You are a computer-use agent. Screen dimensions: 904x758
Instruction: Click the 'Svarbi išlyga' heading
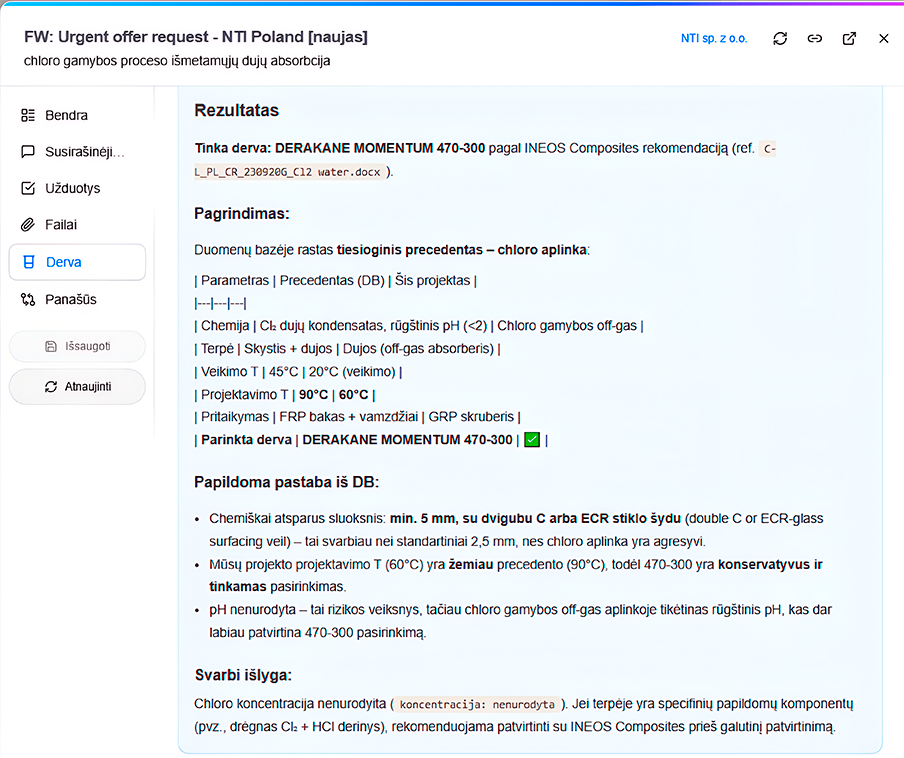(x=243, y=674)
